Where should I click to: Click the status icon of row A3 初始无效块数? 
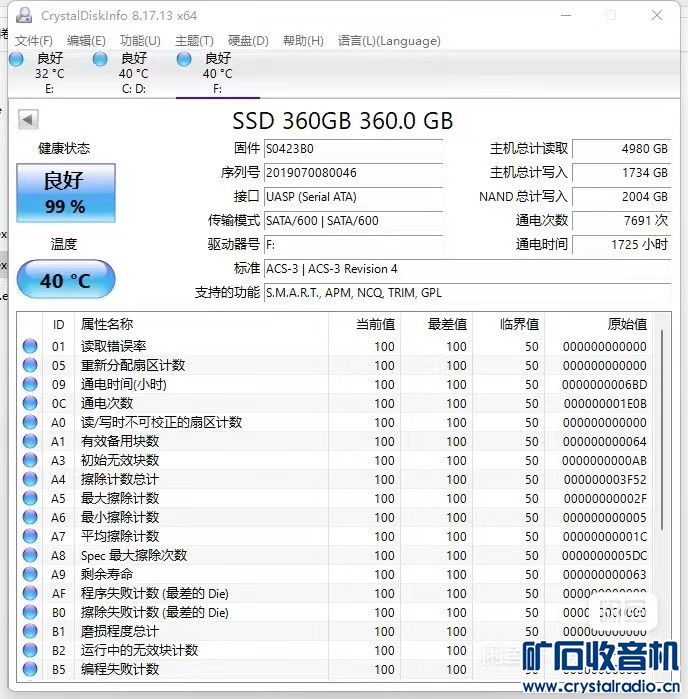30,460
